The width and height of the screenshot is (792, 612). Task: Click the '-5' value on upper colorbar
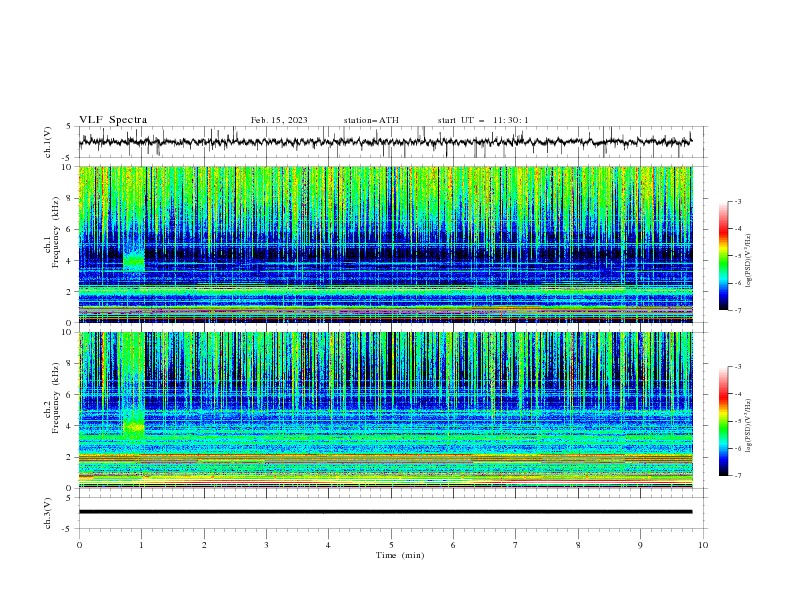coord(737,256)
